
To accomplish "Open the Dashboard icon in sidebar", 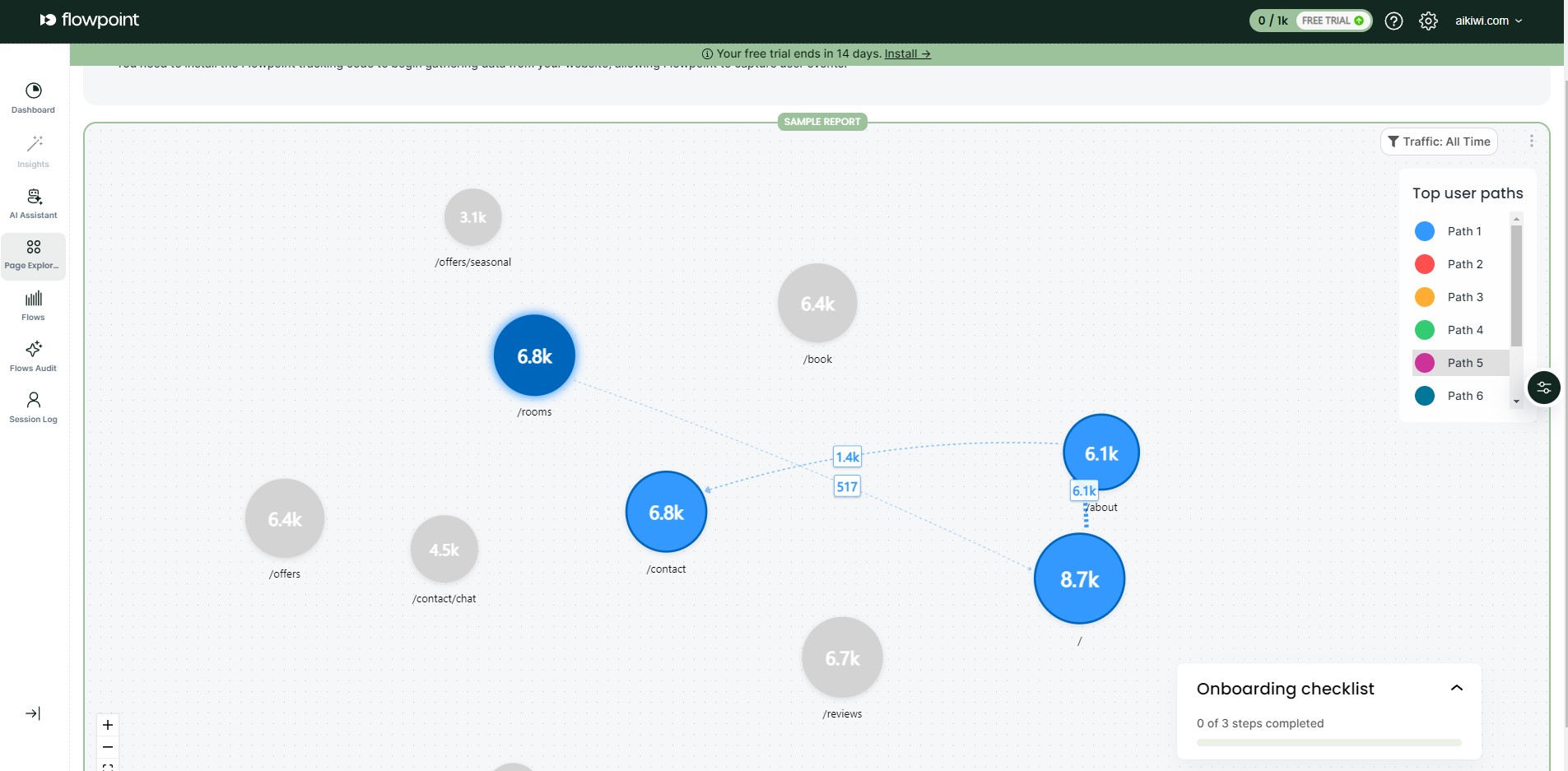I will [x=34, y=91].
